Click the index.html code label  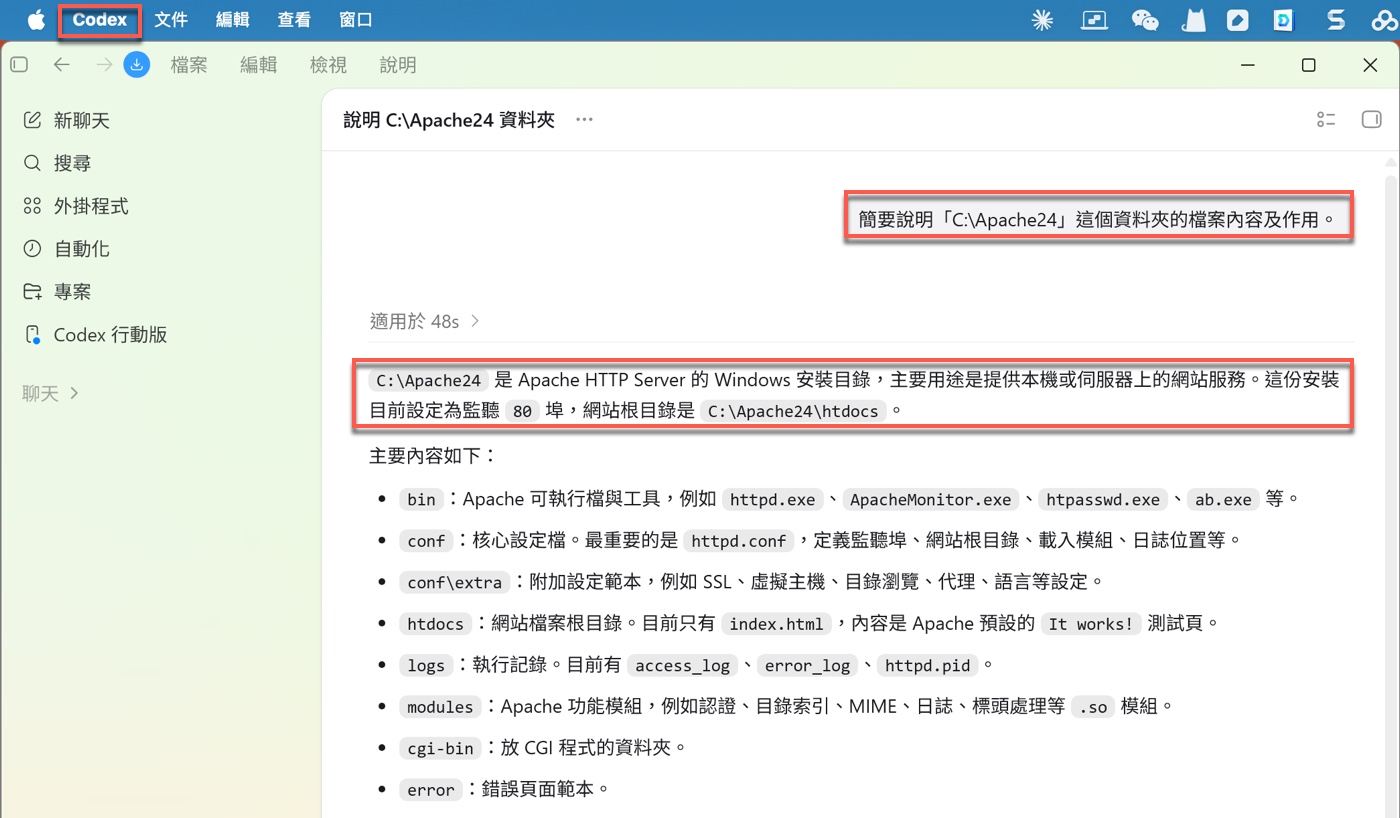(777, 624)
